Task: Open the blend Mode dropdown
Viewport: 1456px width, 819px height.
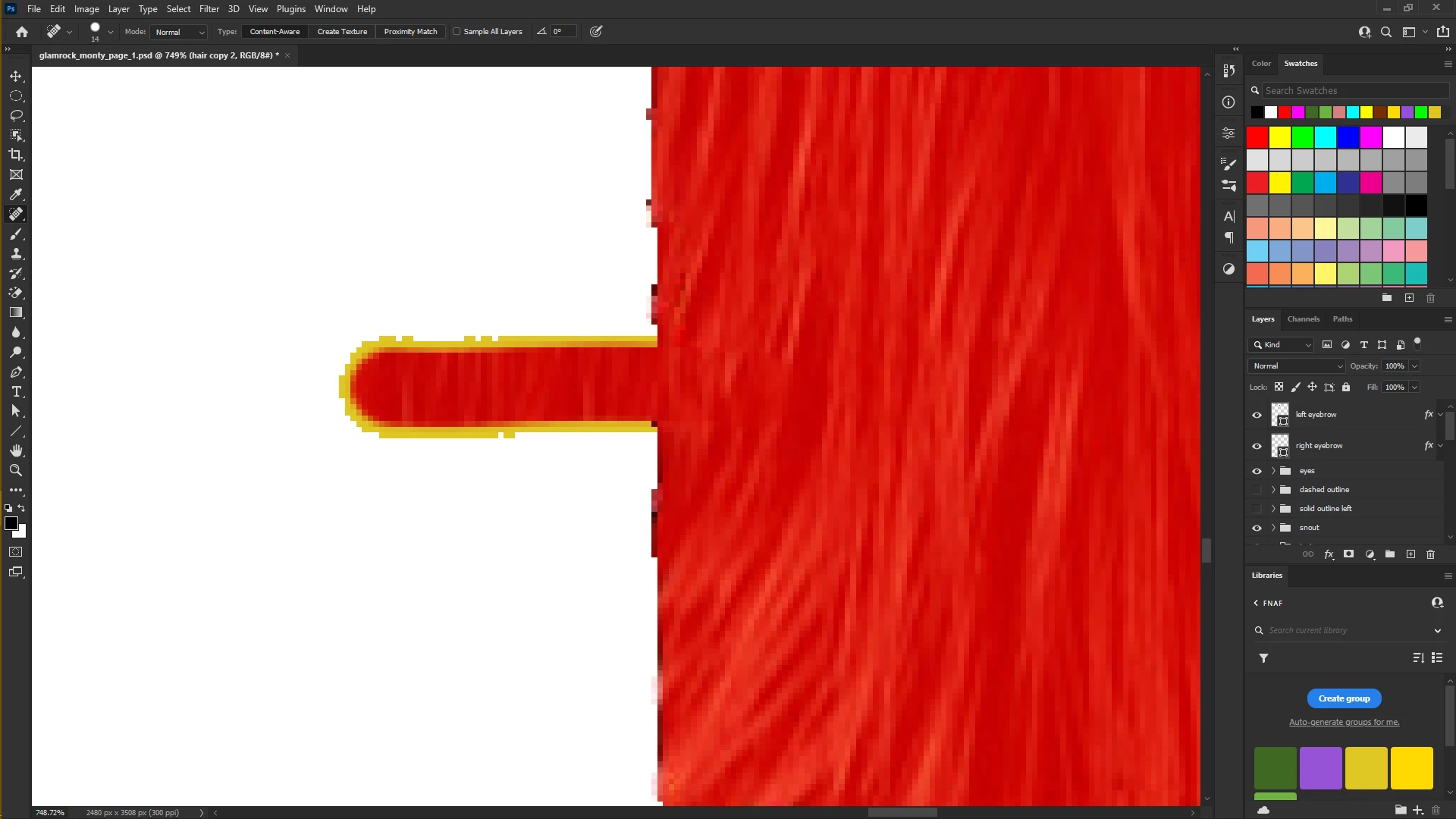Action: click(x=179, y=32)
